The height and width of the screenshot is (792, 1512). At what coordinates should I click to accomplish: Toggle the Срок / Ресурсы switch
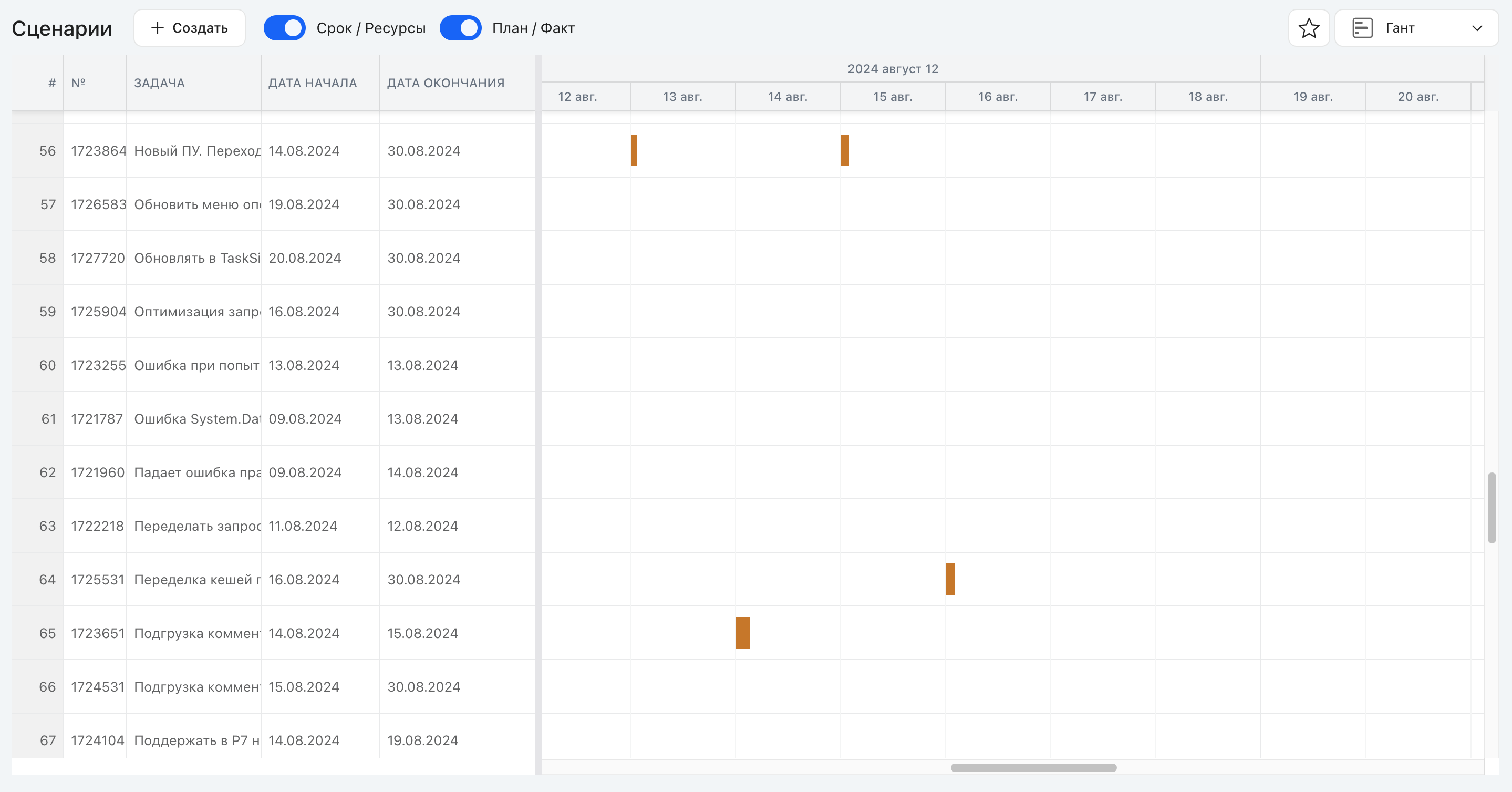pos(285,28)
